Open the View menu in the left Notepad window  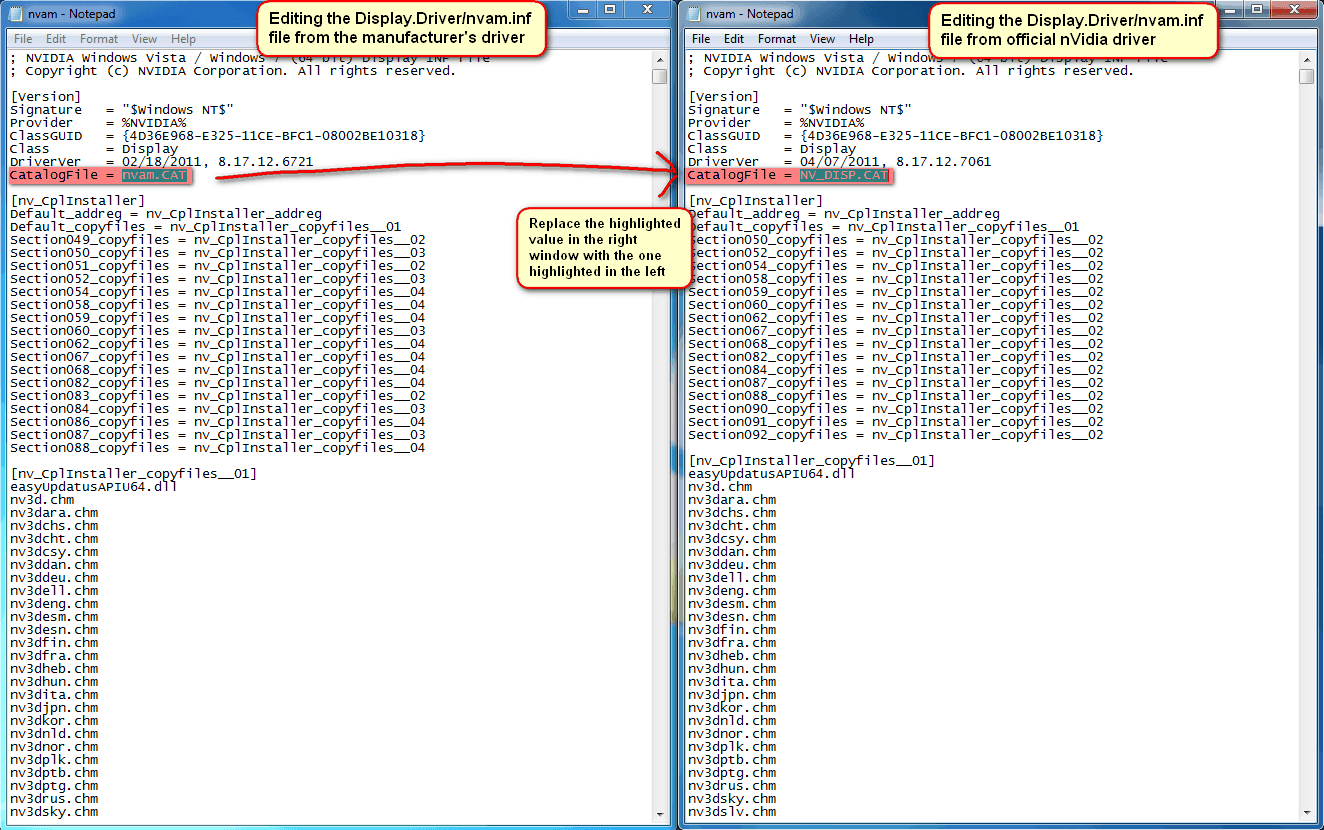click(145, 39)
